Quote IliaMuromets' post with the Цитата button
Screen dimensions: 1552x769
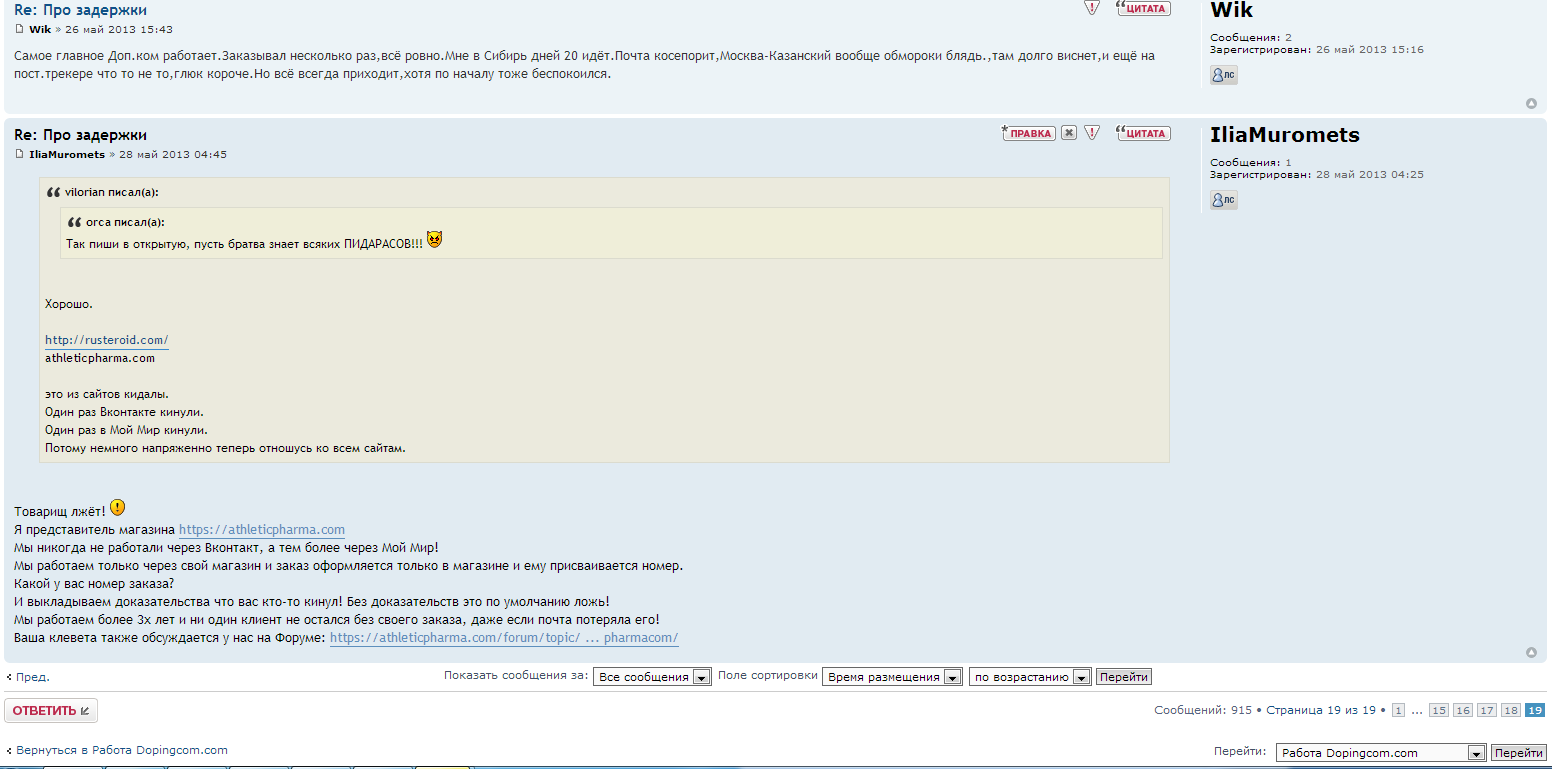click(x=1143, y=133)
